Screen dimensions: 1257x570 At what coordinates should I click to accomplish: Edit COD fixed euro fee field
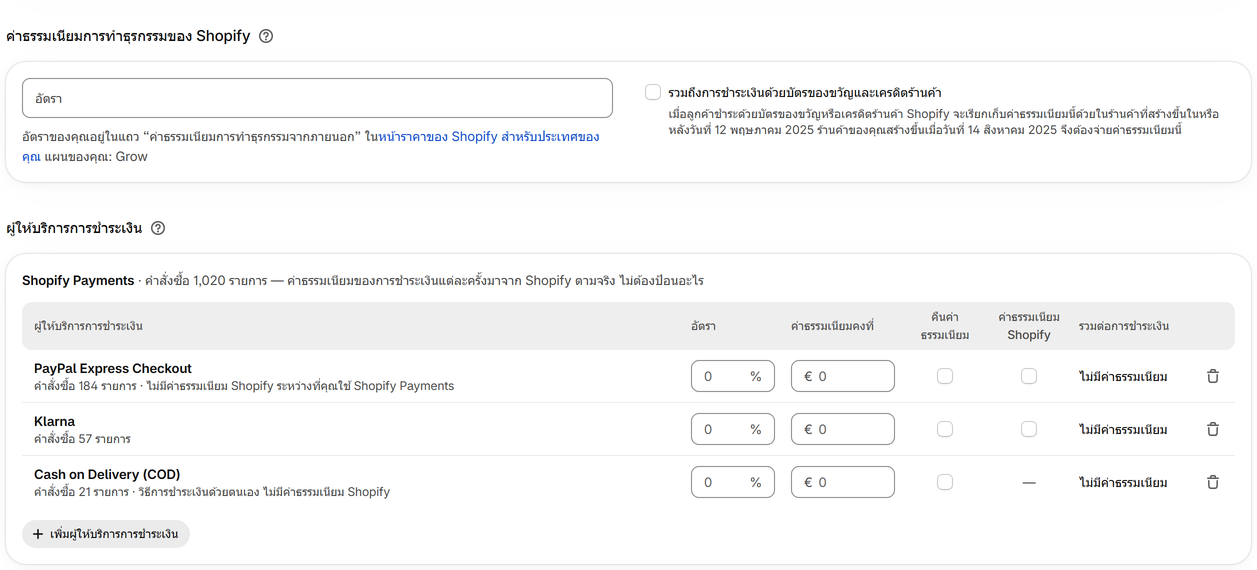[x=843, y=482]
